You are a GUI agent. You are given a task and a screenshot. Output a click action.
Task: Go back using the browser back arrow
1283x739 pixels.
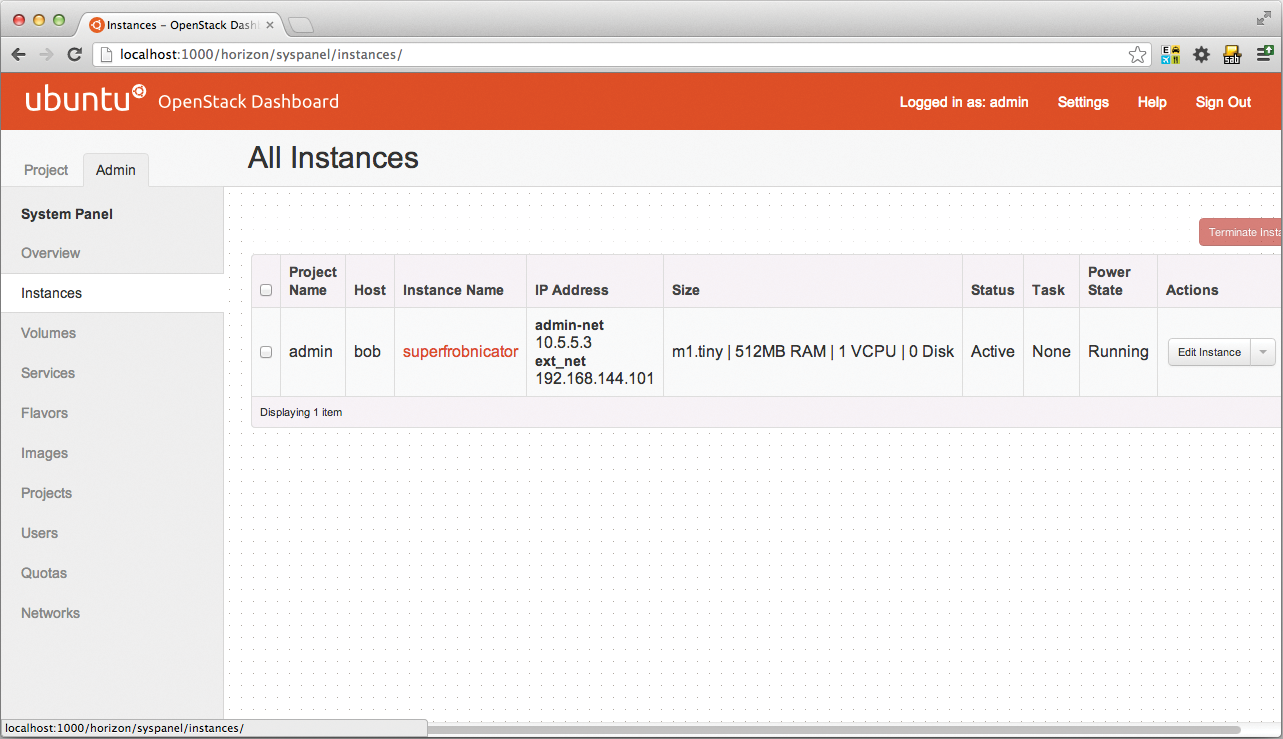19,55
